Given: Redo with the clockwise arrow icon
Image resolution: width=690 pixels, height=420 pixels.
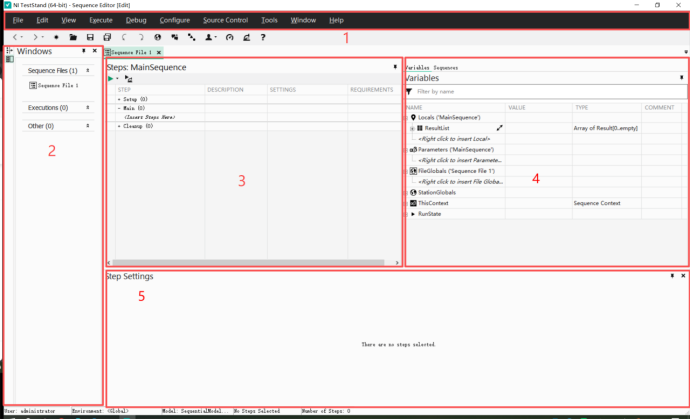Looking at the screenshot, I should 141,37.
